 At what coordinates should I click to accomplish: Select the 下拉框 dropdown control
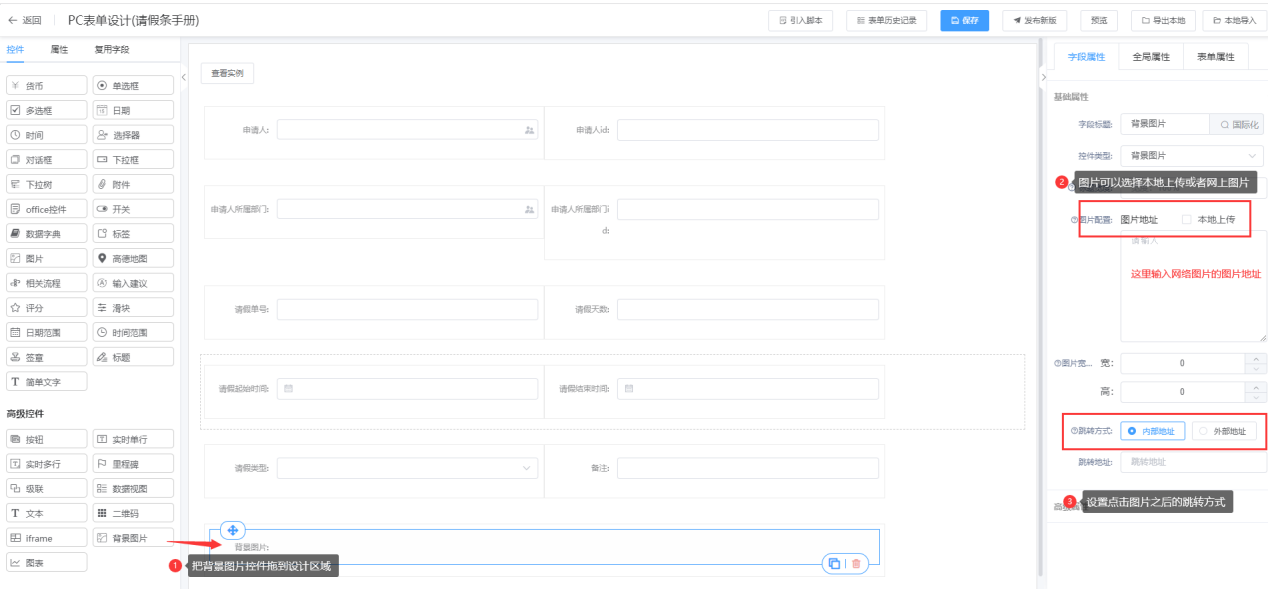tap(133, 159)
